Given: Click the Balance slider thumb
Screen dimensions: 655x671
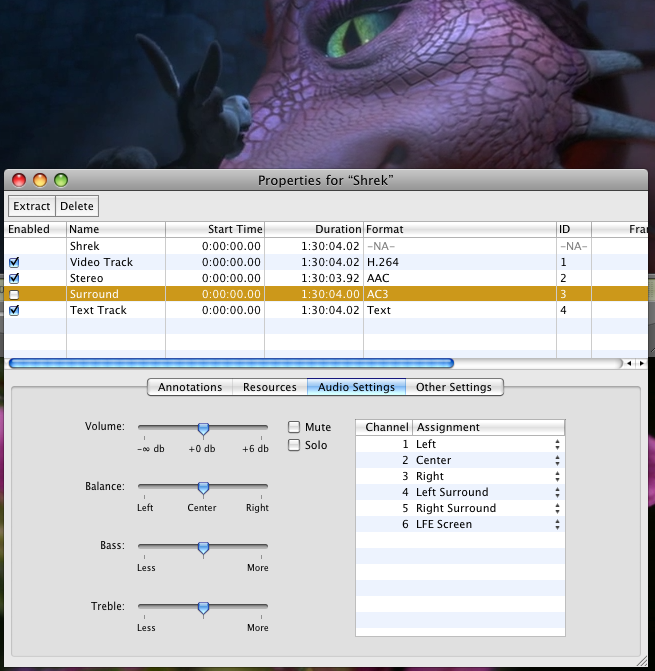Looking at the screenshot, I should click(x=203, y=488).
